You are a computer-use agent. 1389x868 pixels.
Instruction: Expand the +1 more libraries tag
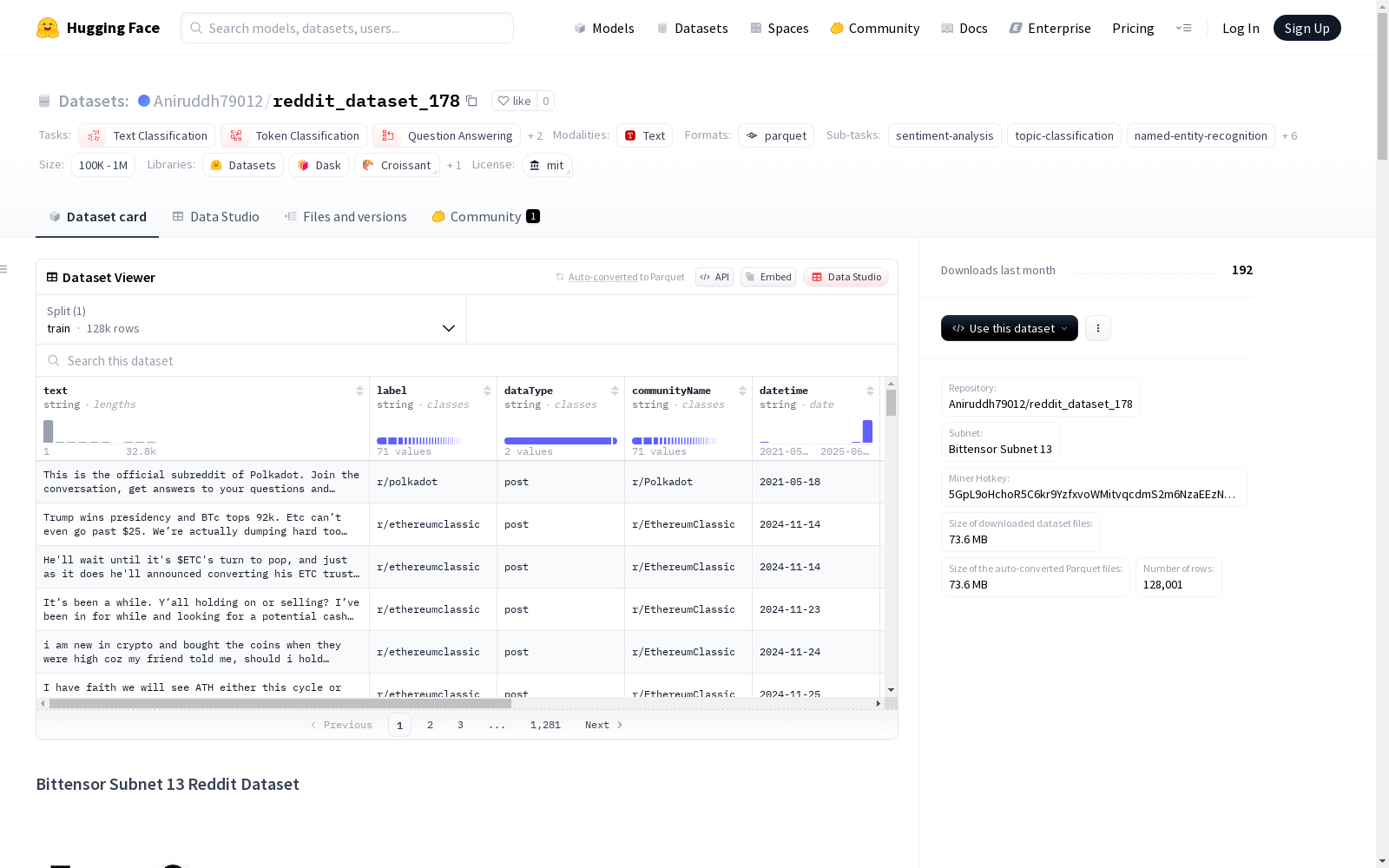pyautogui.click(x=454, y=165)
